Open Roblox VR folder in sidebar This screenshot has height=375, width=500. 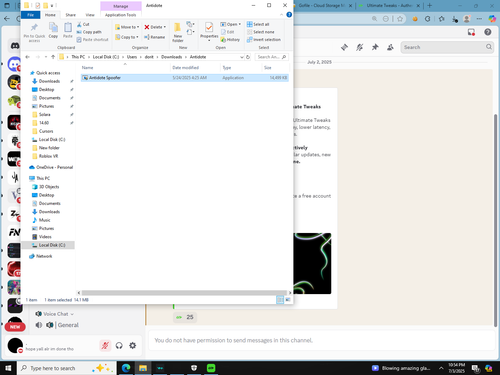[48, 156]
